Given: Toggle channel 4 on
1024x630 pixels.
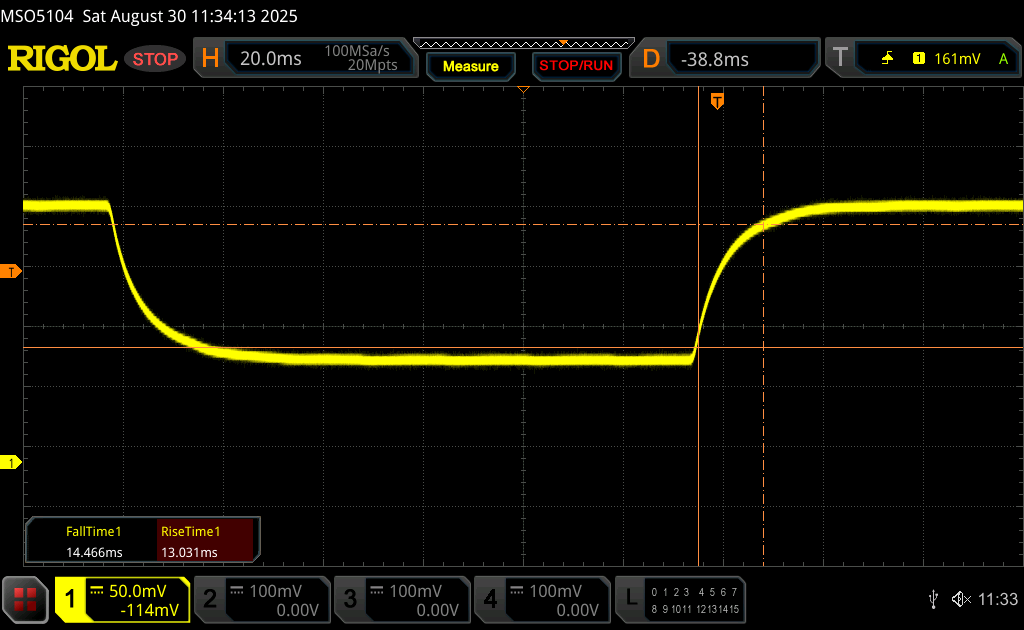Looking at the screenshot, I should (490, 599).
